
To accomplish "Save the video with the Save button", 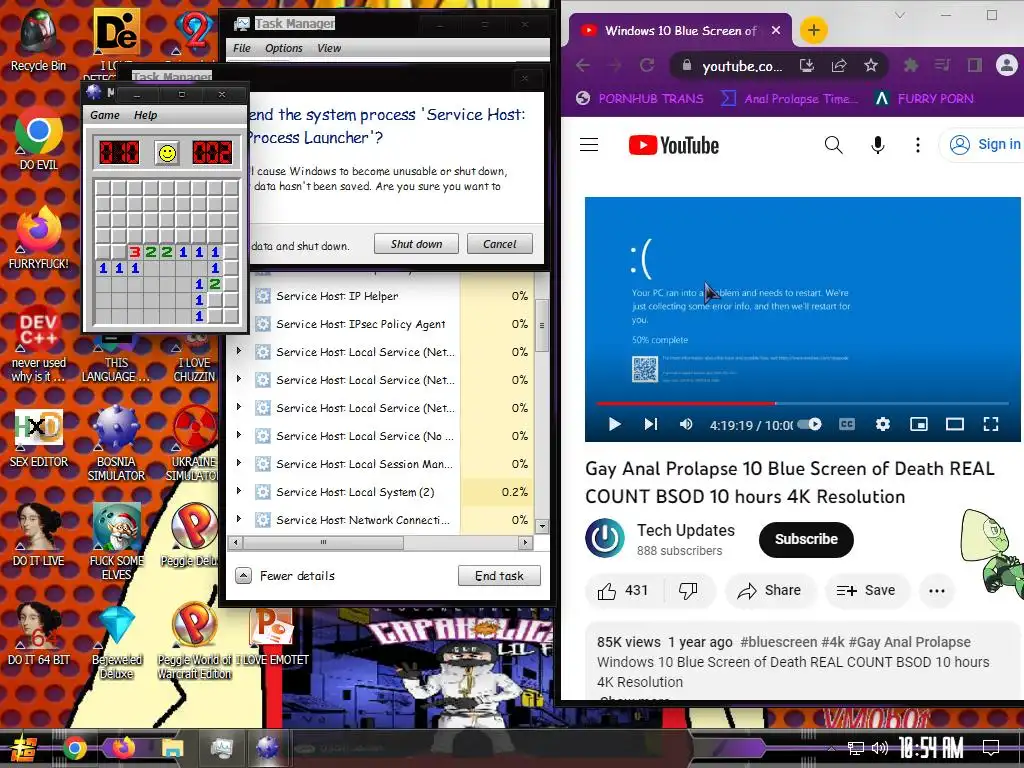I will click(867, 591).
